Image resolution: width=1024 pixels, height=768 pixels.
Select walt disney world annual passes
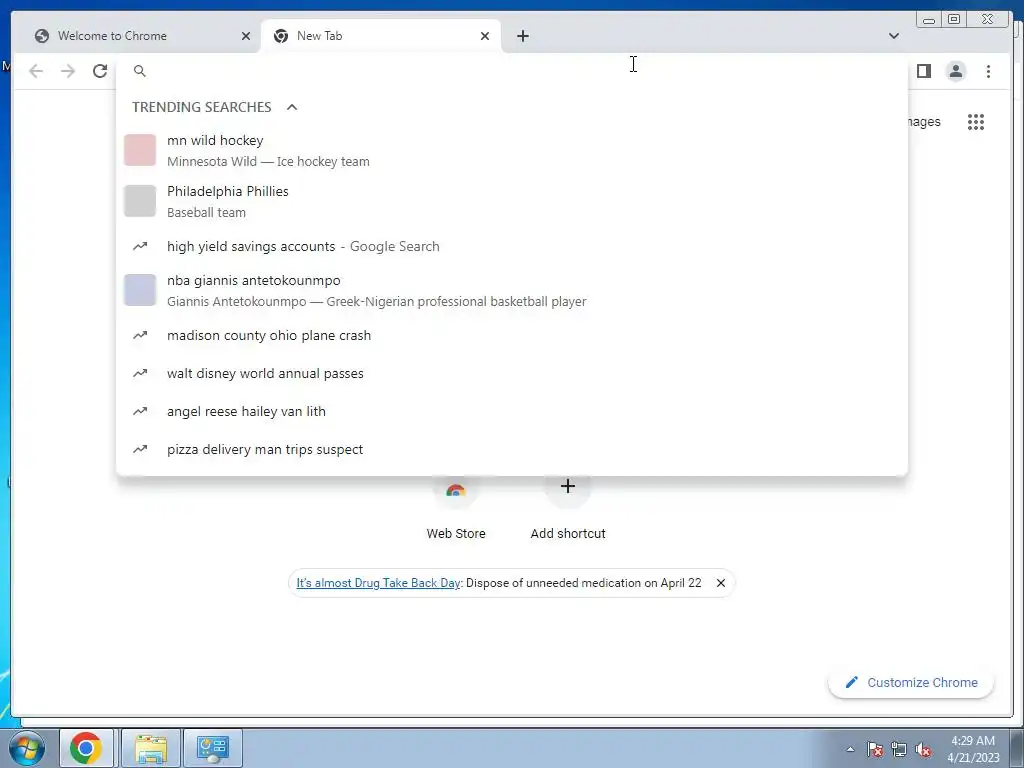click(512, 374)
